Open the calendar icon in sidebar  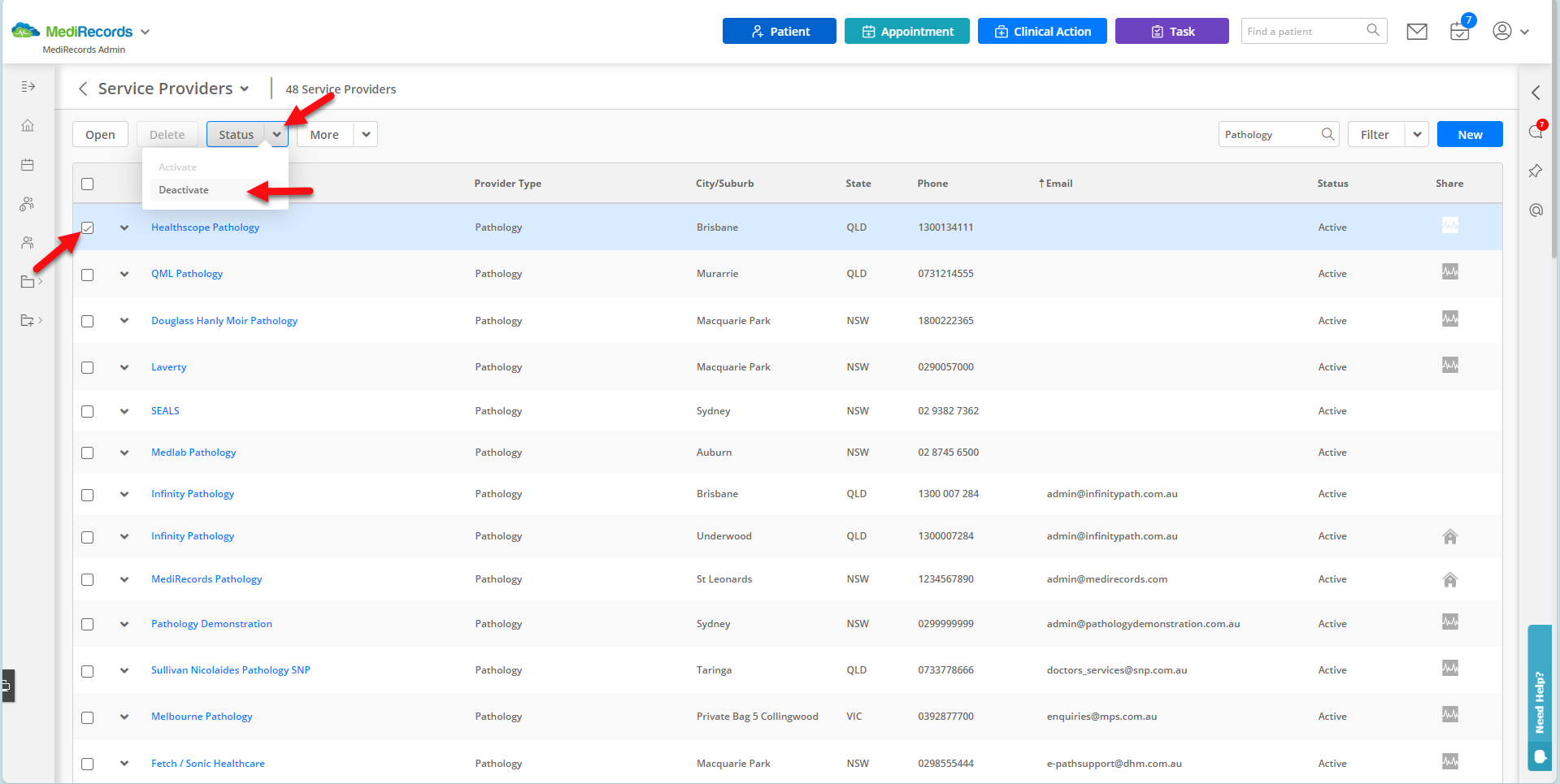pos(28,165)
